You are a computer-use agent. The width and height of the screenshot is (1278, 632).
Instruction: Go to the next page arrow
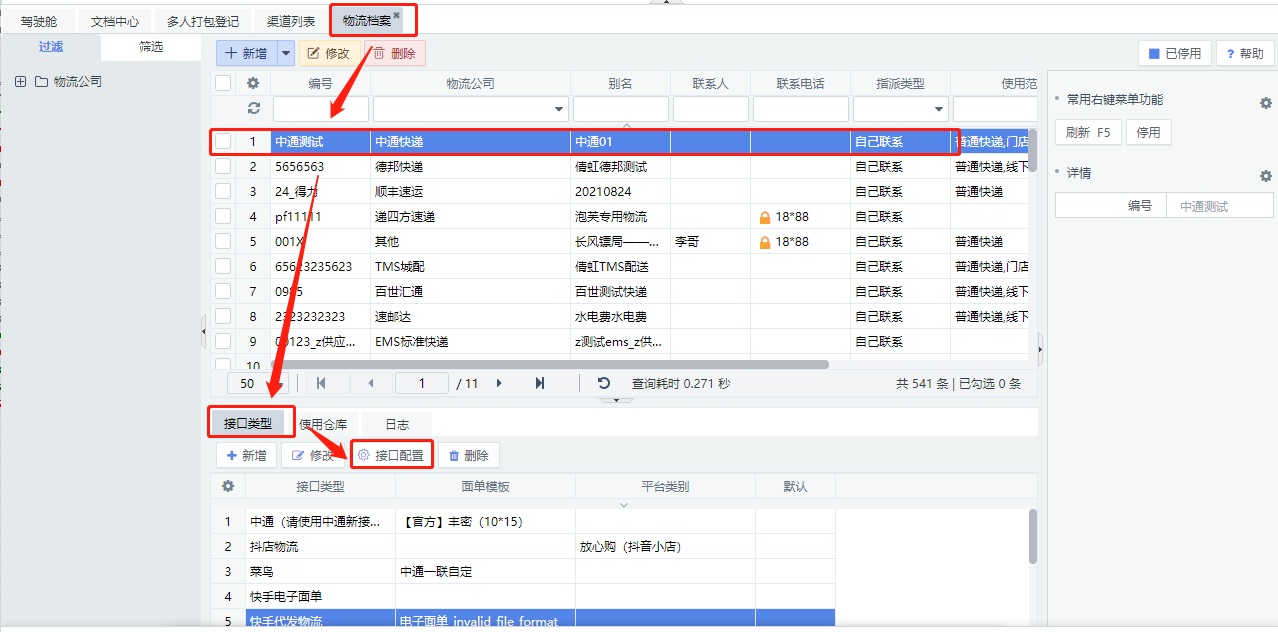[499, 383]
